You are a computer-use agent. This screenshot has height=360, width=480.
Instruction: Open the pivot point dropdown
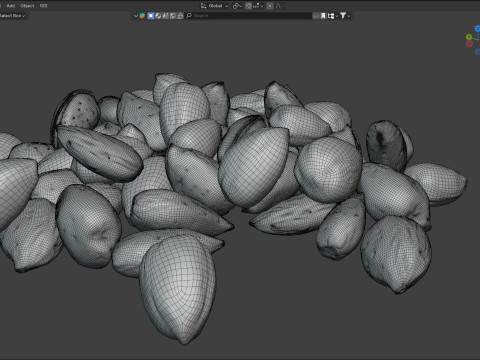[237, 6]
